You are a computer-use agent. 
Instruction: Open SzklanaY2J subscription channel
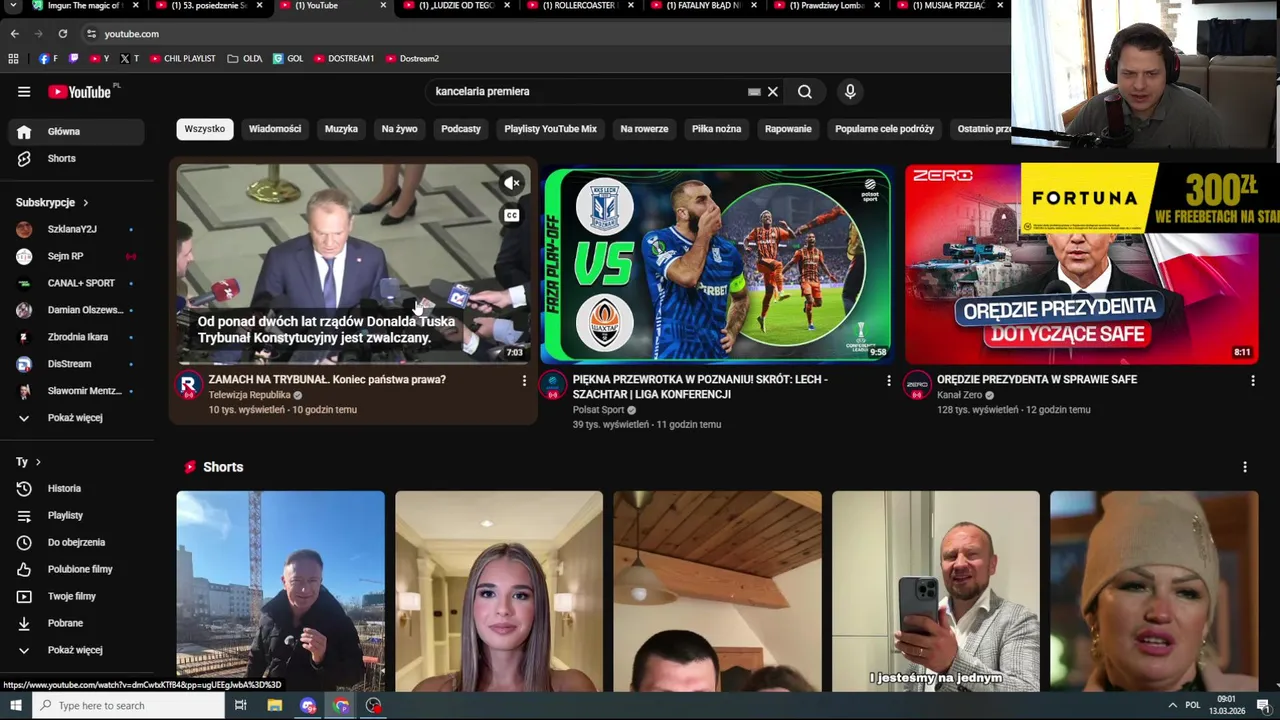tap(76, 230)
